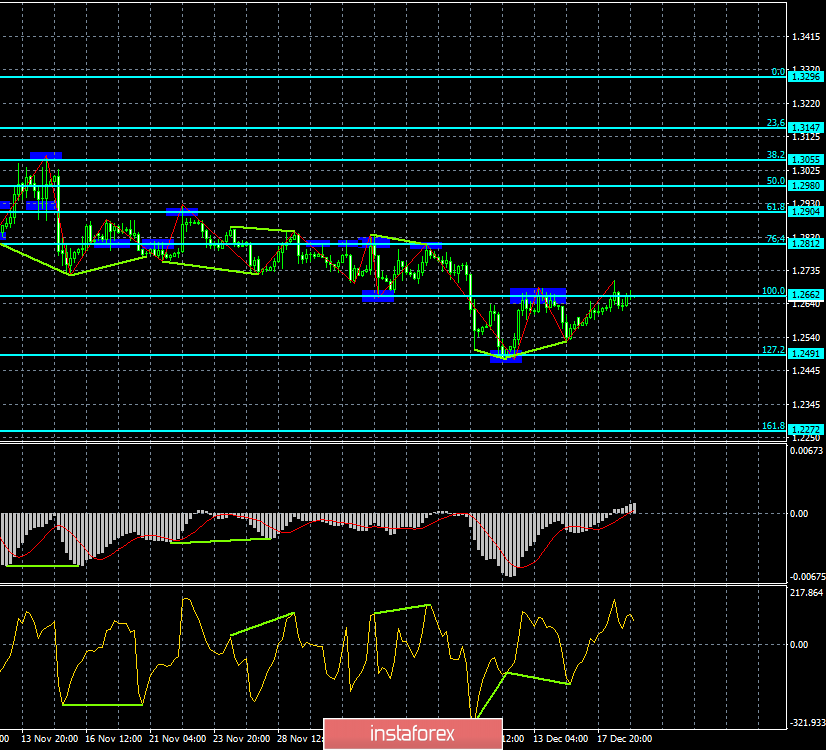Image resolution: width=826 pixels, height=750 pixels.
Task: Click the 1.3025 price axis value
Action: (x=806, y=171)
